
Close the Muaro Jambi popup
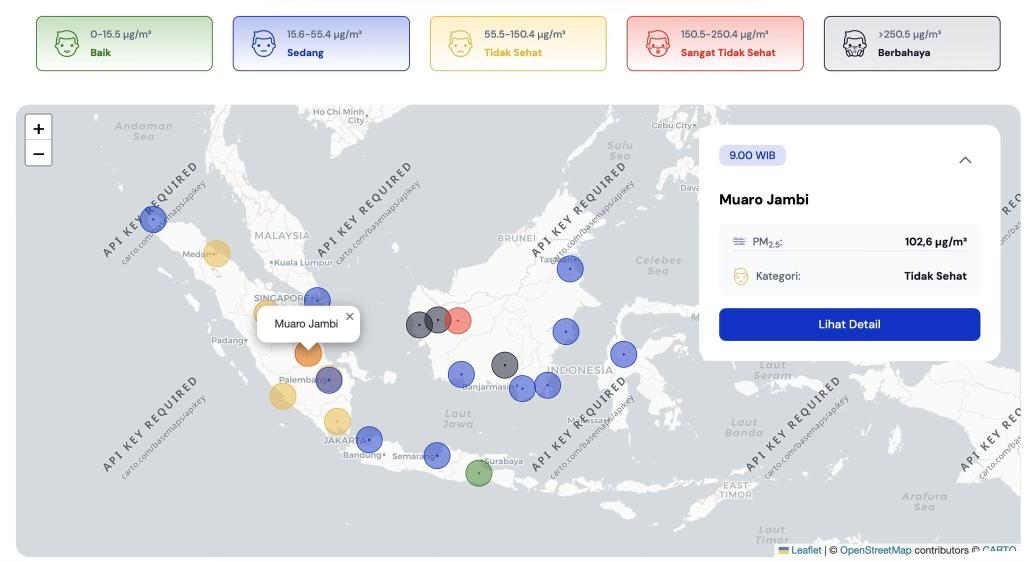[x=349, y=317]
